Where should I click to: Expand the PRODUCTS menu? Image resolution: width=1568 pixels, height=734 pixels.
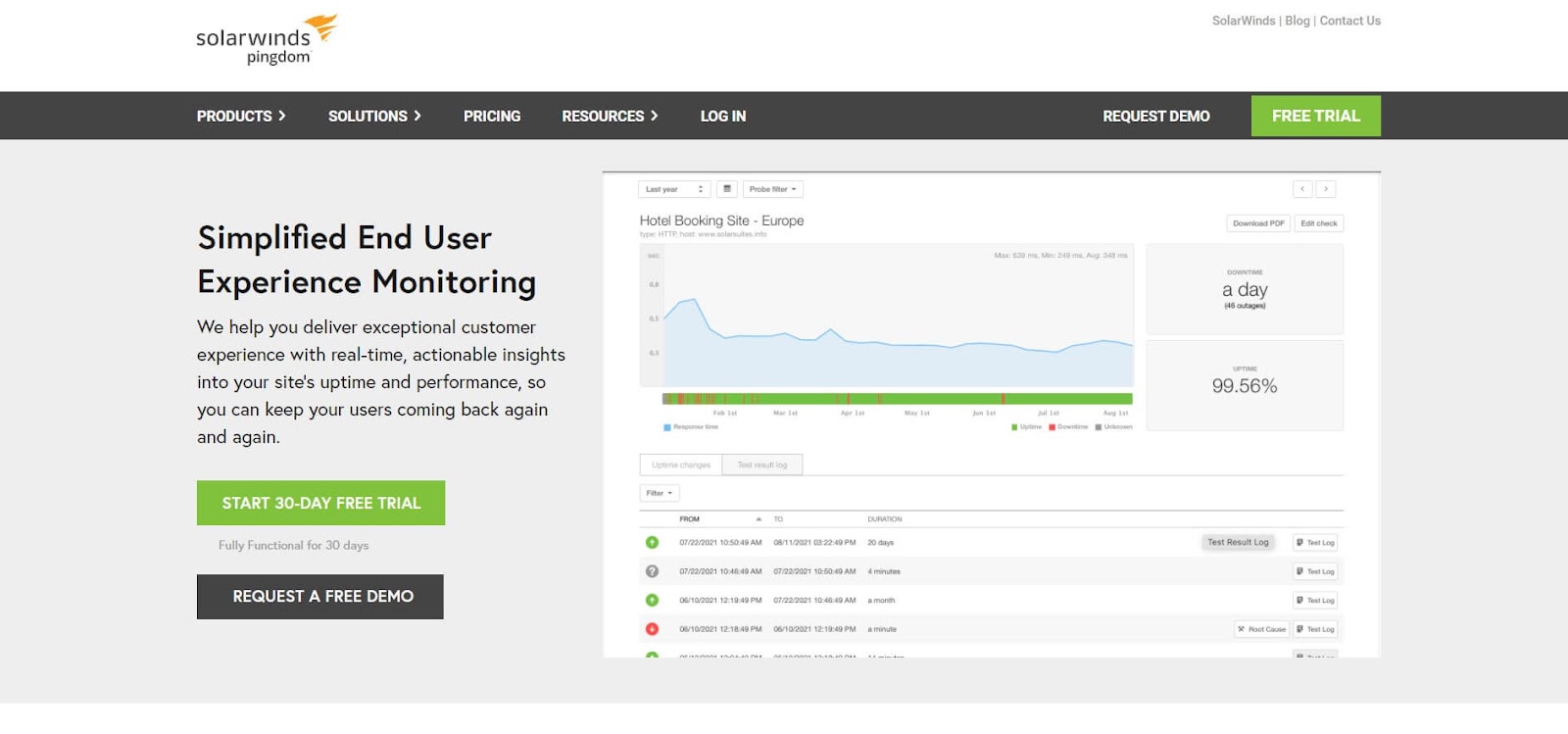(241, 116)
